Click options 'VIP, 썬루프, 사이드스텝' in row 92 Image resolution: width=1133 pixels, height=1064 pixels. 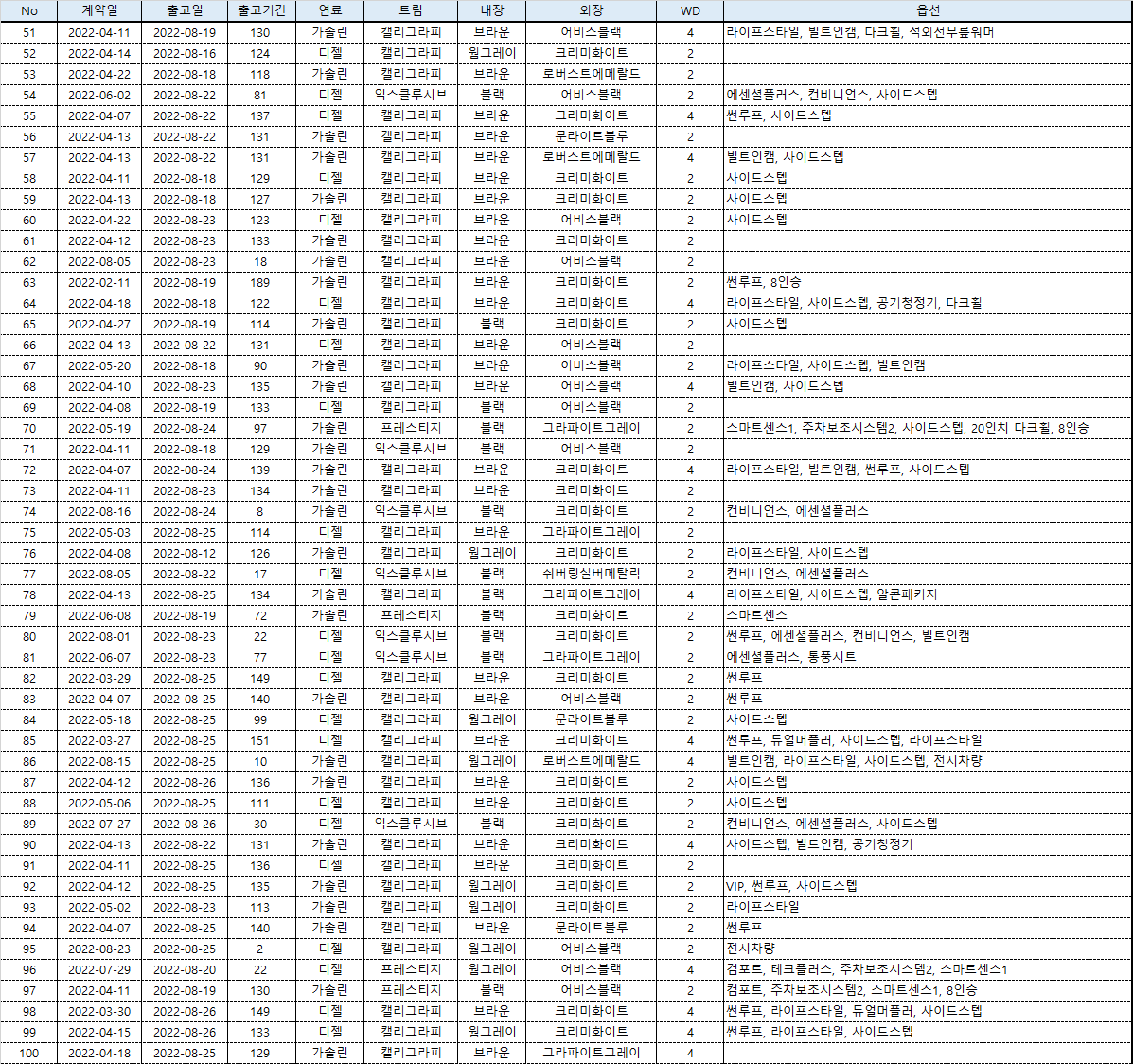791,887
